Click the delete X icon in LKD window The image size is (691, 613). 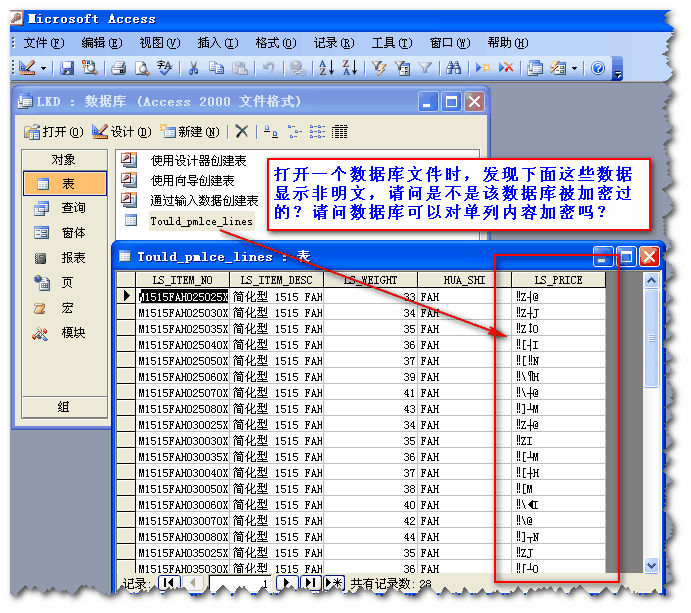pos(241,131)
